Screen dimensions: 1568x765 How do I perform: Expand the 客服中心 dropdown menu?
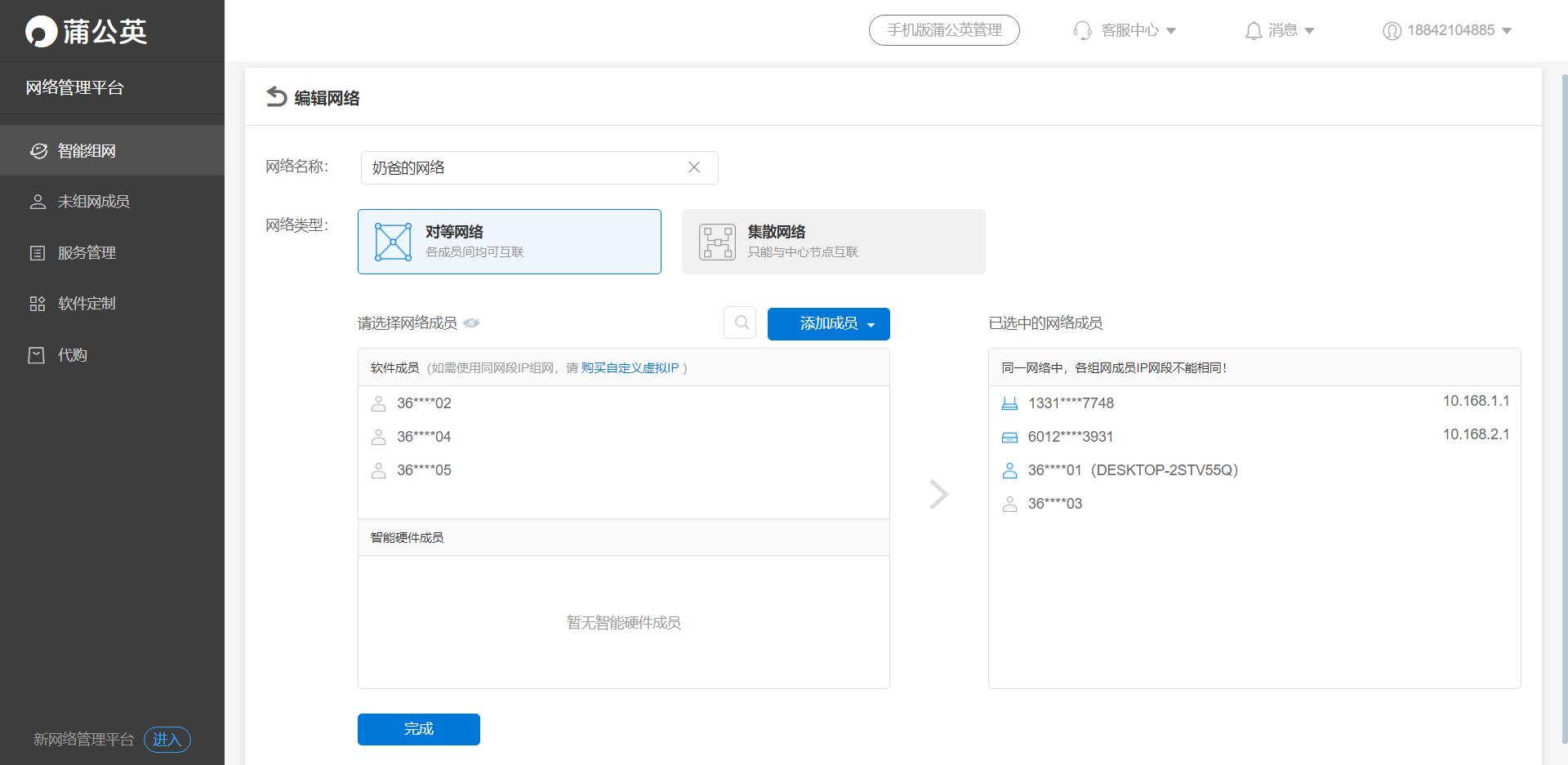click(x=1125, y=30)
